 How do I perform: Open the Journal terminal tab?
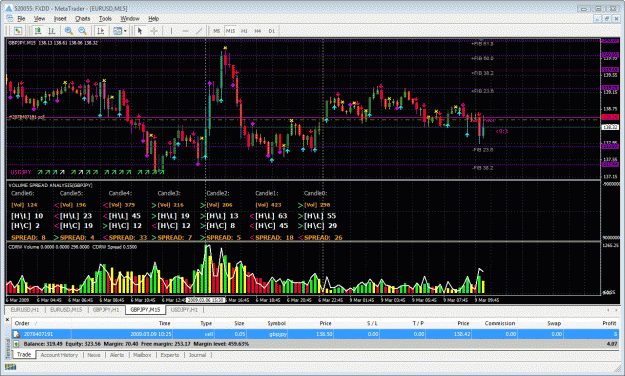197,355
